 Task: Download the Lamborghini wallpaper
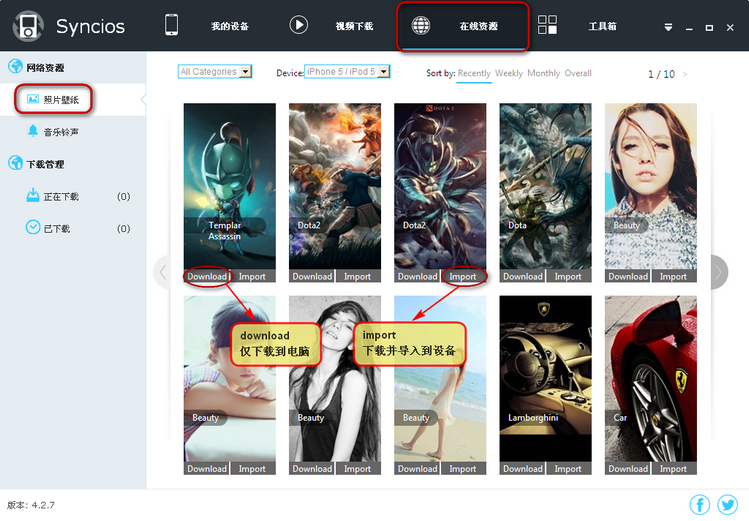pos(523,469)
